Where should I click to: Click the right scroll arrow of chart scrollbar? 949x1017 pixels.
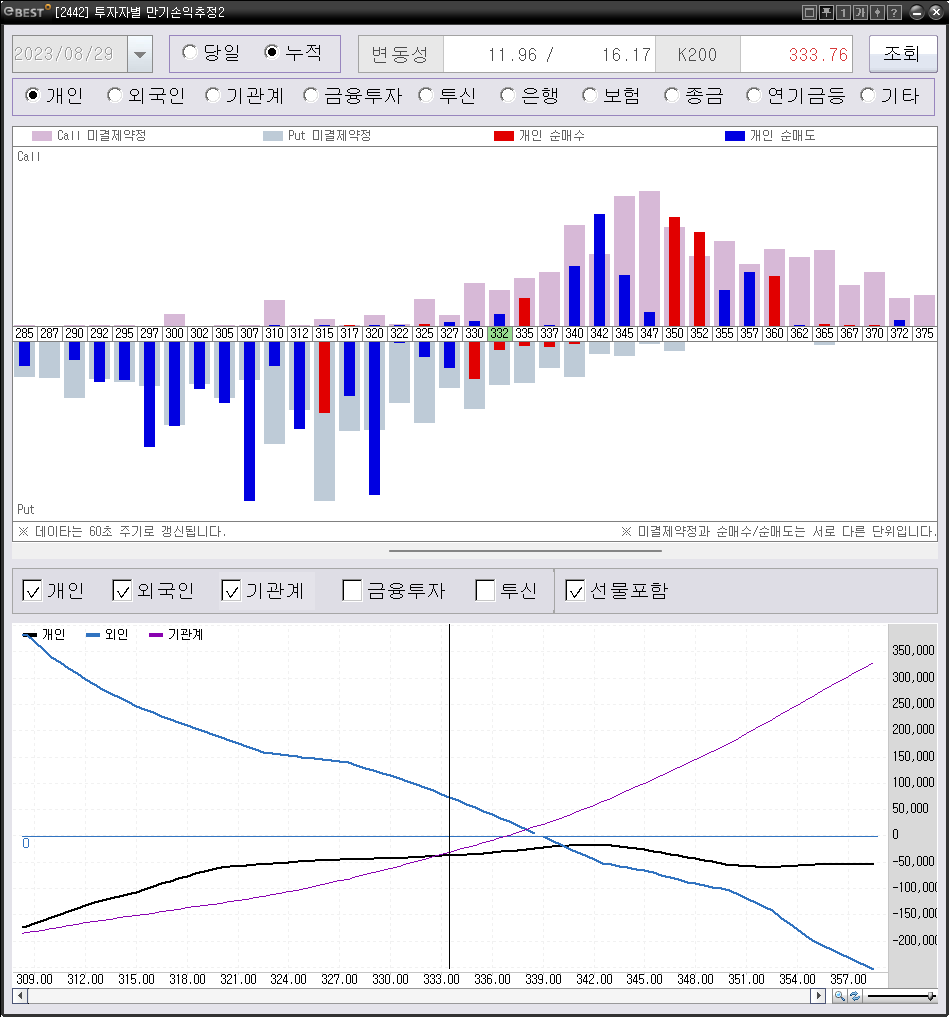[x=818, y=996]
